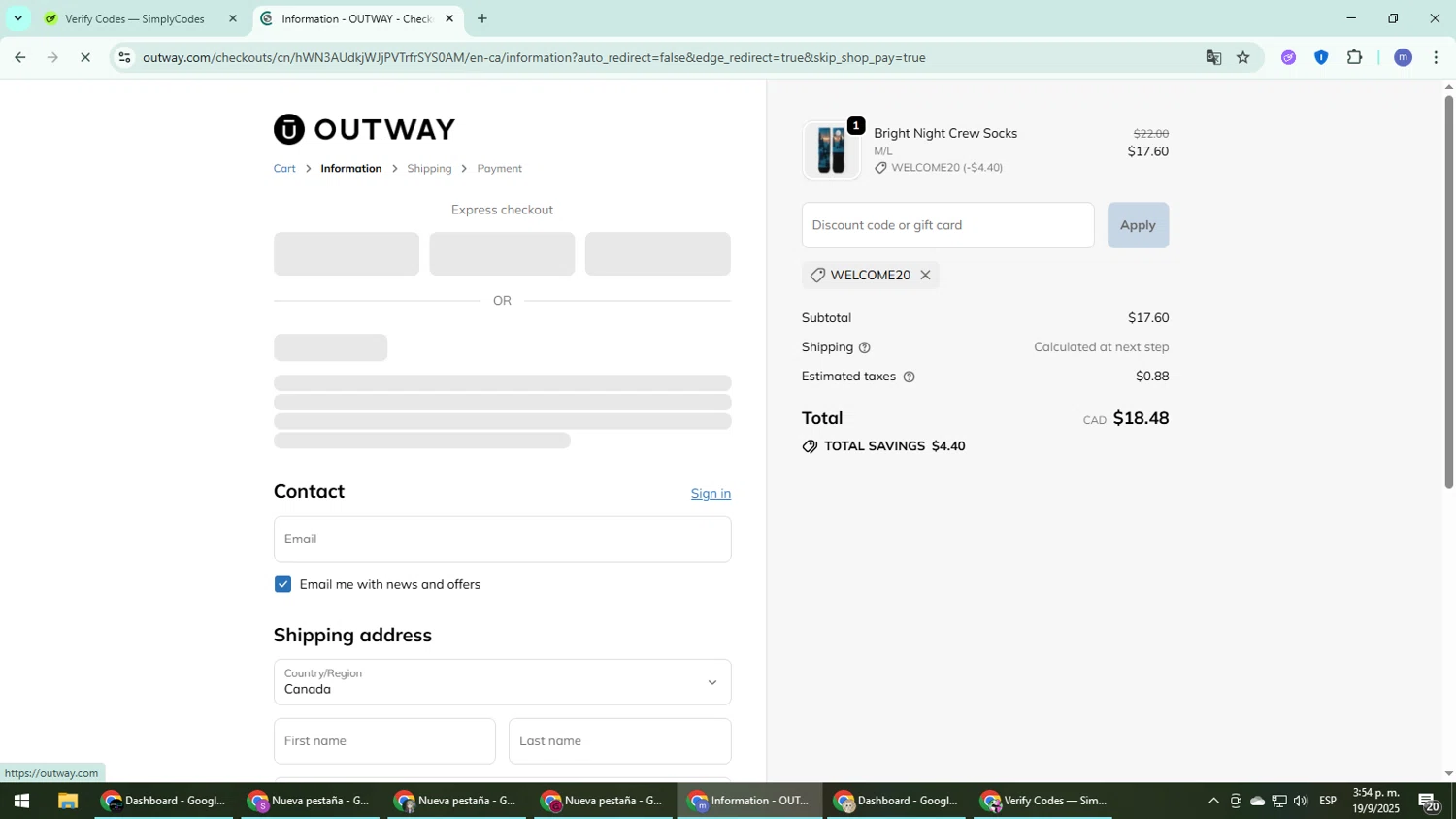This screenshot has height=819, width=1456.
Task: Open the shipping info help icon
Action: 864,347
